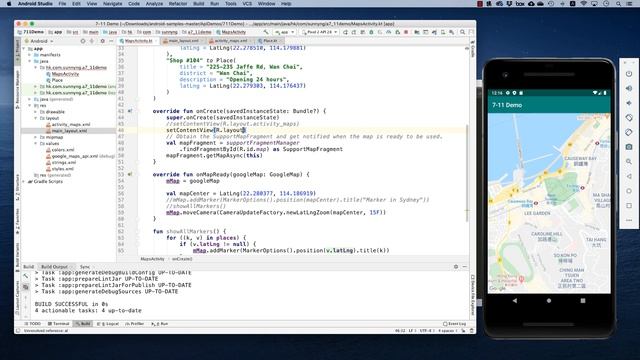Screen dimensions: 640x360
Task: Click the emulator volume up icon
Action: click(629, 88)
